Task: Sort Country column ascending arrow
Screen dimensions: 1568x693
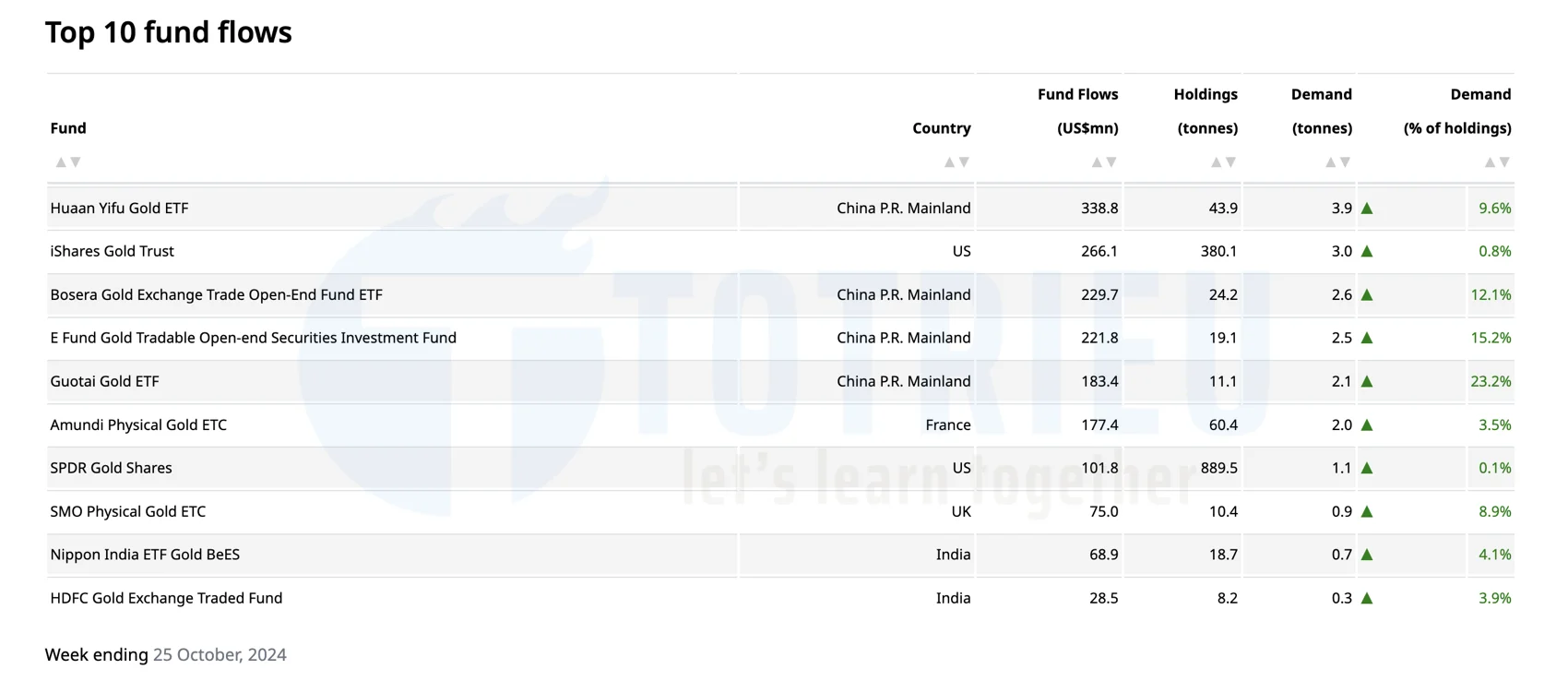Action: 949,162
